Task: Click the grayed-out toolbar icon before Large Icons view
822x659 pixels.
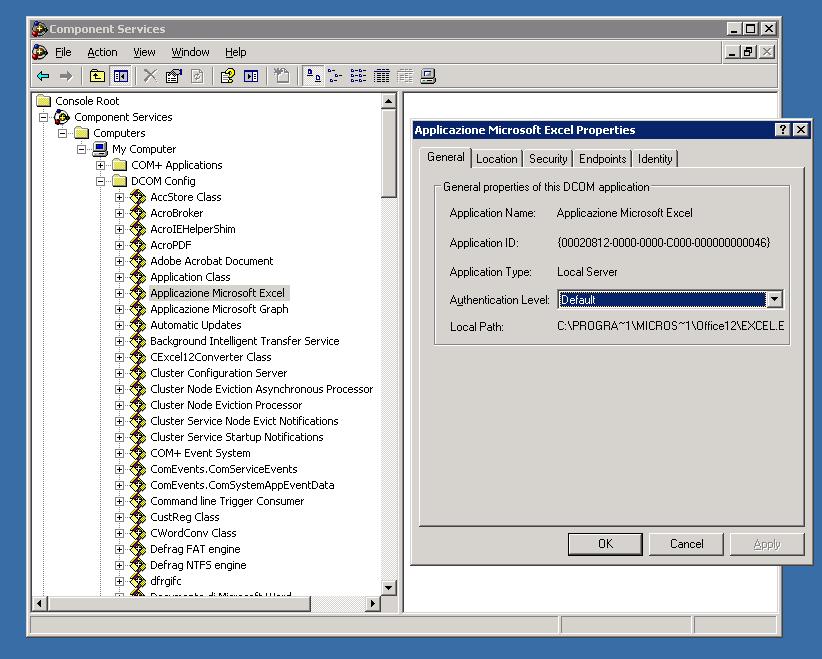Action: click(282, 77)
